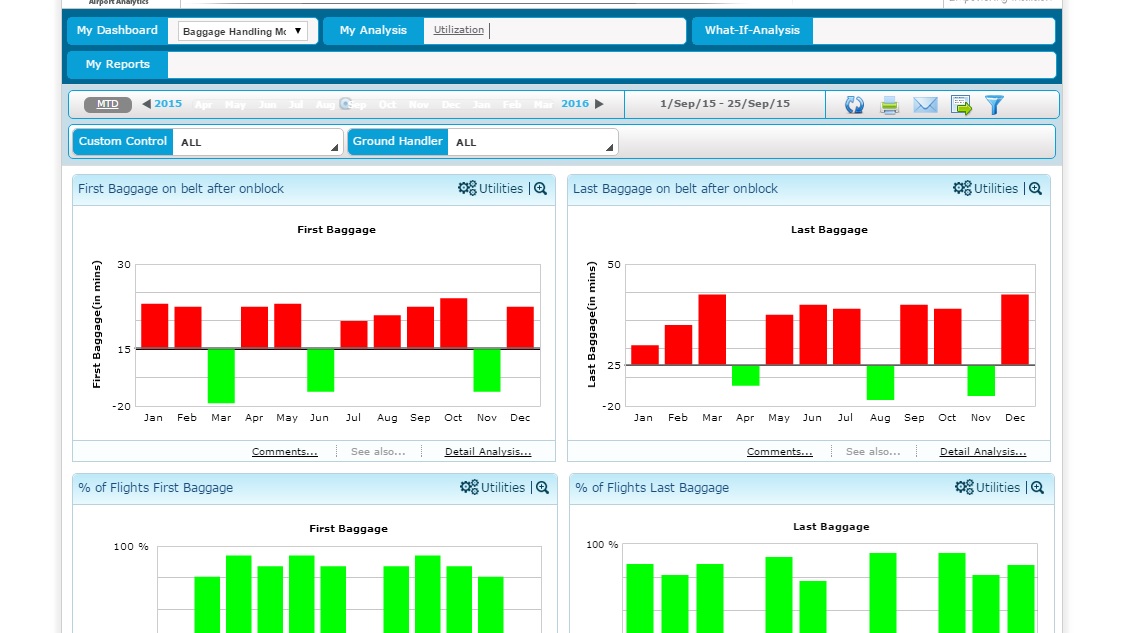Open the What-If-Analysis tab
Screen dimensions: 1127x633
click(752, 30)
